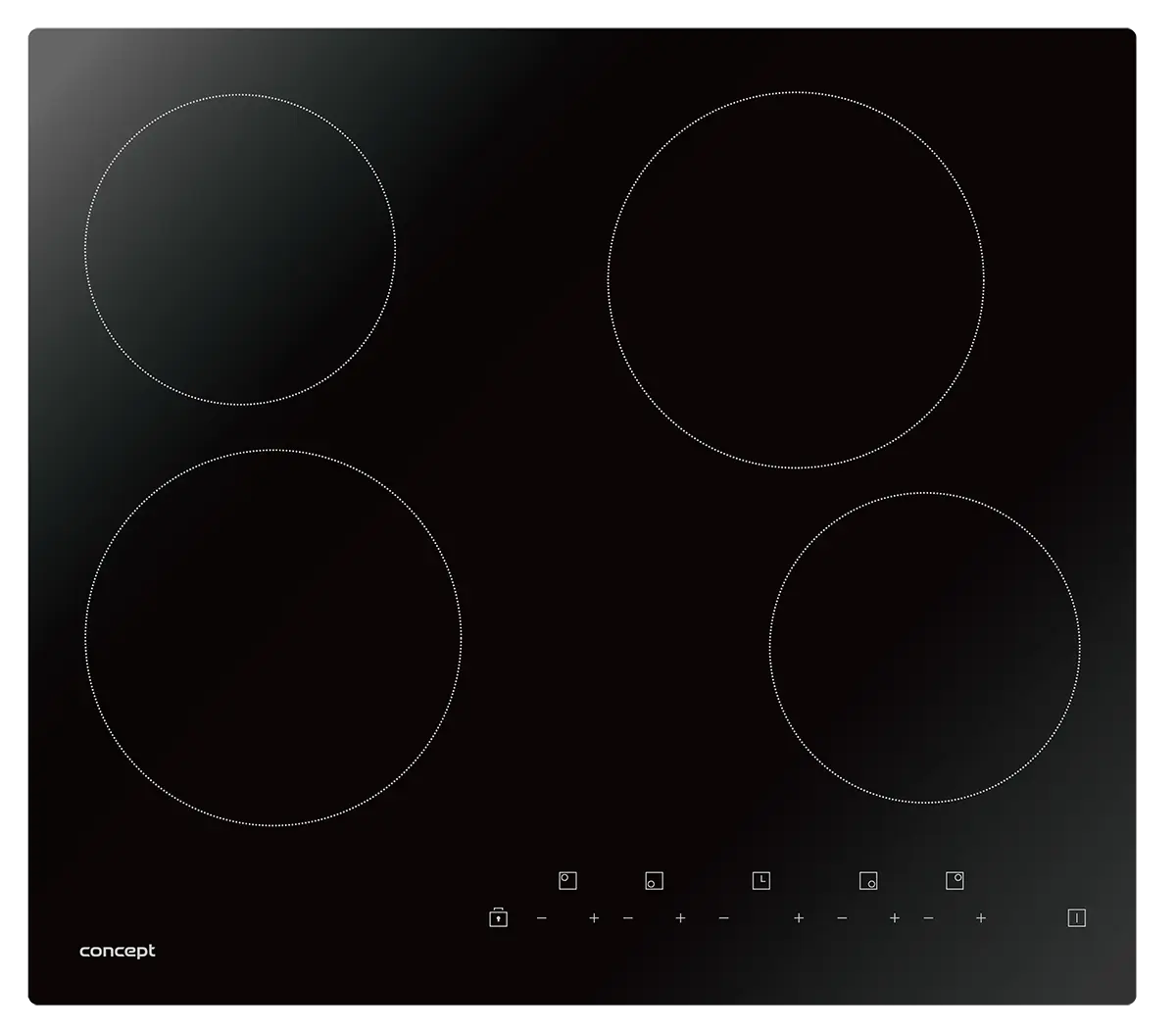
Task: Increase heat for top-left zone
Action: [x=594, y=918]
